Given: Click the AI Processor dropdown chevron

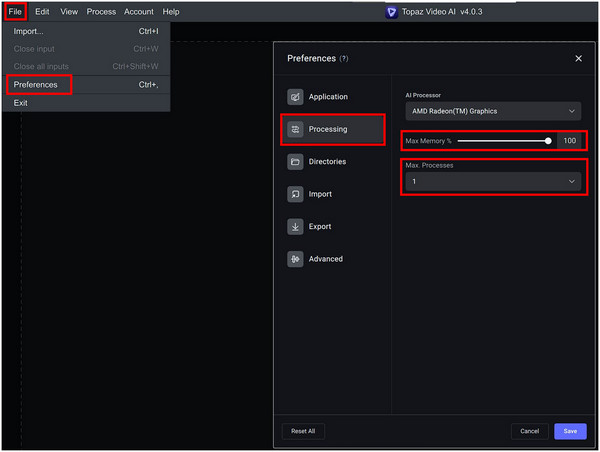Looking at the screenshot, I should pos(571,111).
